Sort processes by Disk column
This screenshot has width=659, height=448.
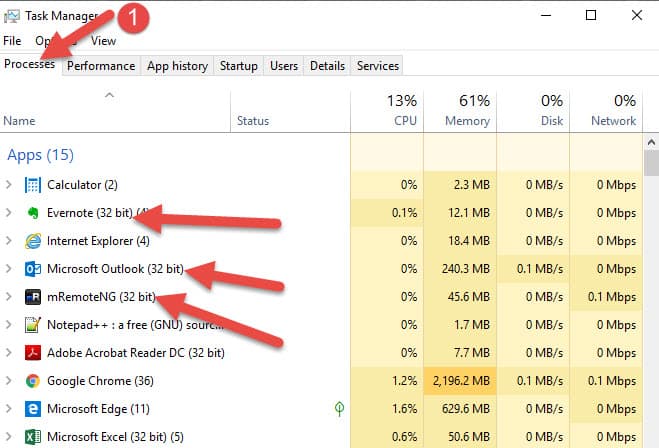click(x=533, y=110)
